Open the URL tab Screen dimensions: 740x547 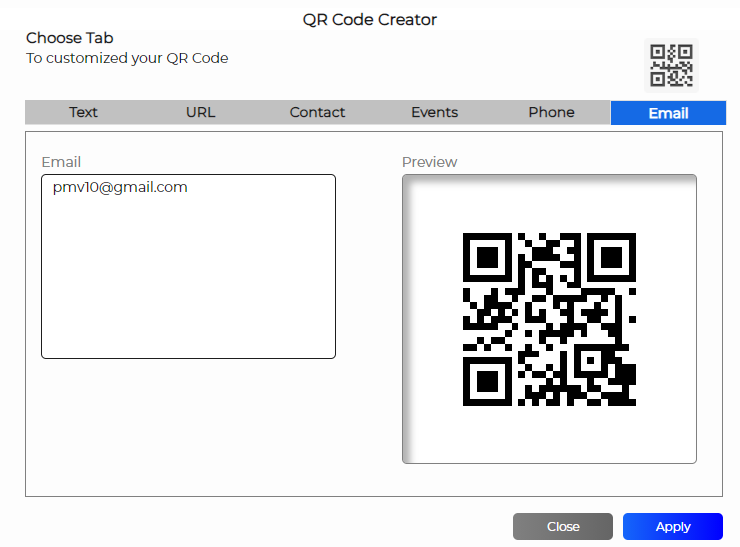pyautogui.click(x=201, y=112)
